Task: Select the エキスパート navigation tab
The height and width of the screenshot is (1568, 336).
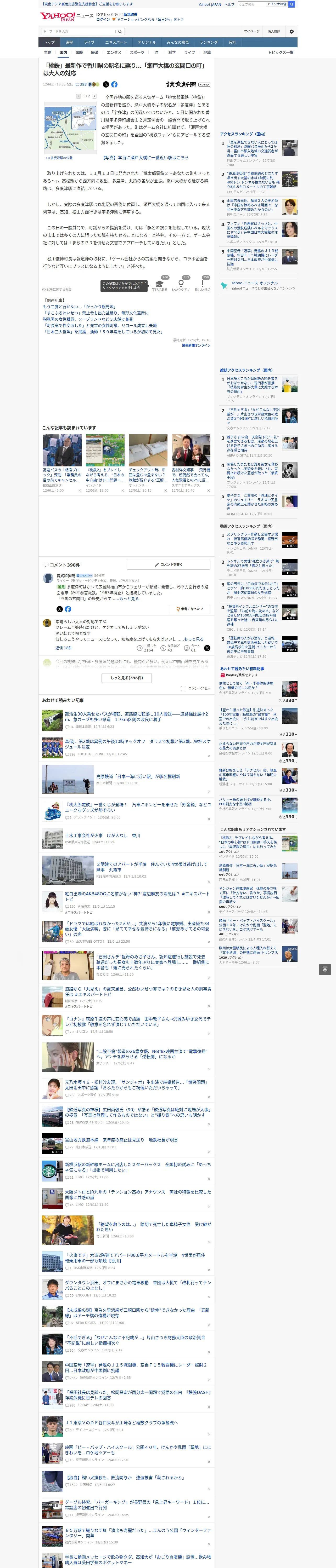Action: pyautogui.click(x=116, y=43)
